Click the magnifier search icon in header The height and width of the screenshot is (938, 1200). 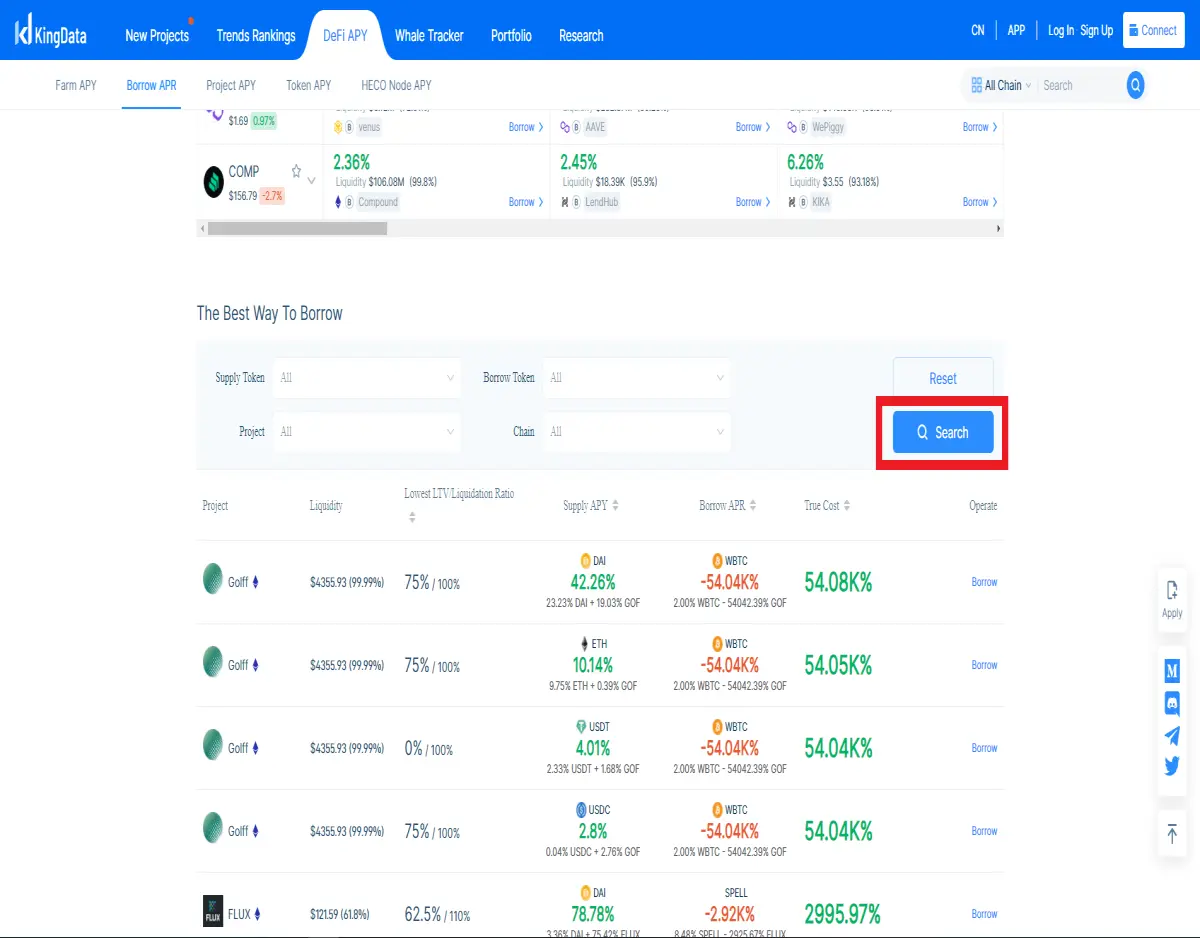click(x=1135, y=85)
